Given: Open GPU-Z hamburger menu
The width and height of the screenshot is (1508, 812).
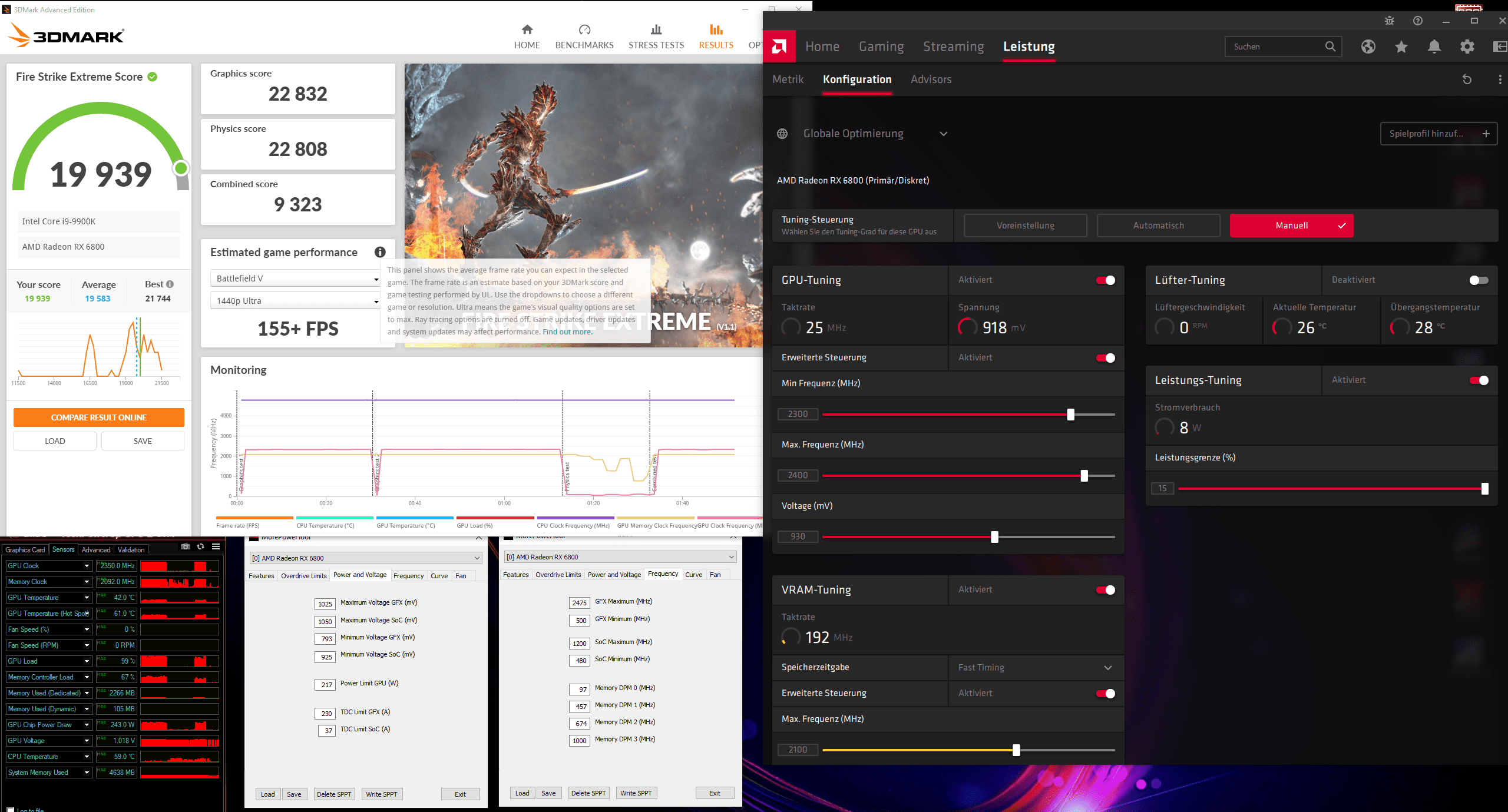Looking at the screenshot, I should 216,546.
